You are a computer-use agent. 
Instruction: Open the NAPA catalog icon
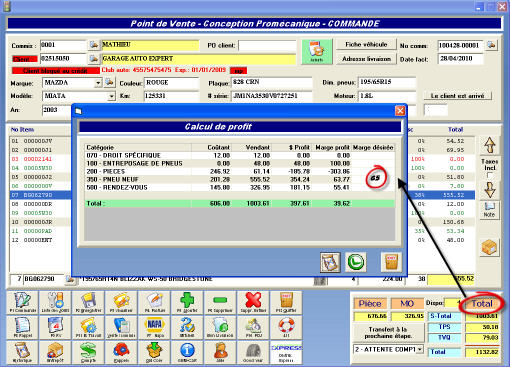[154, 327]
